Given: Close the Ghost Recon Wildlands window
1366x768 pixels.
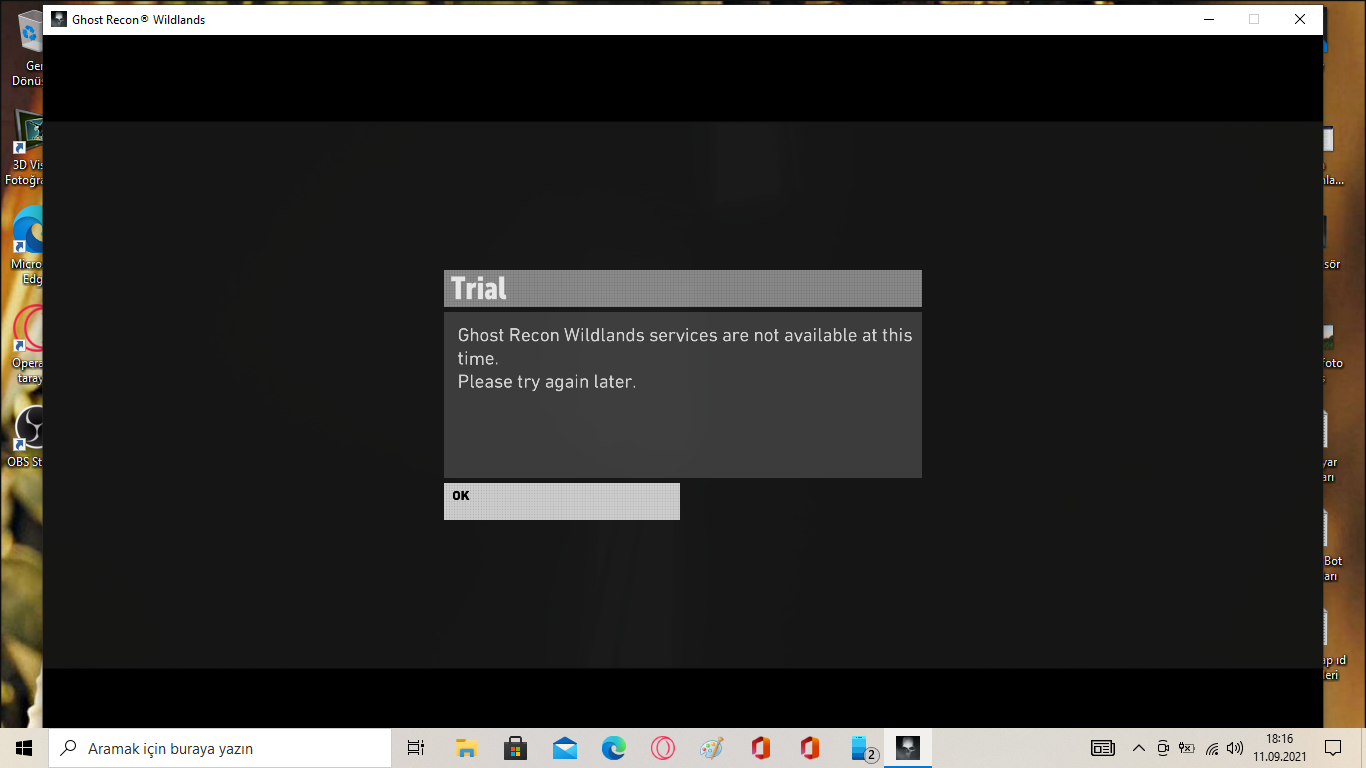Looking at the screenshot, I should pos(1299,19).
